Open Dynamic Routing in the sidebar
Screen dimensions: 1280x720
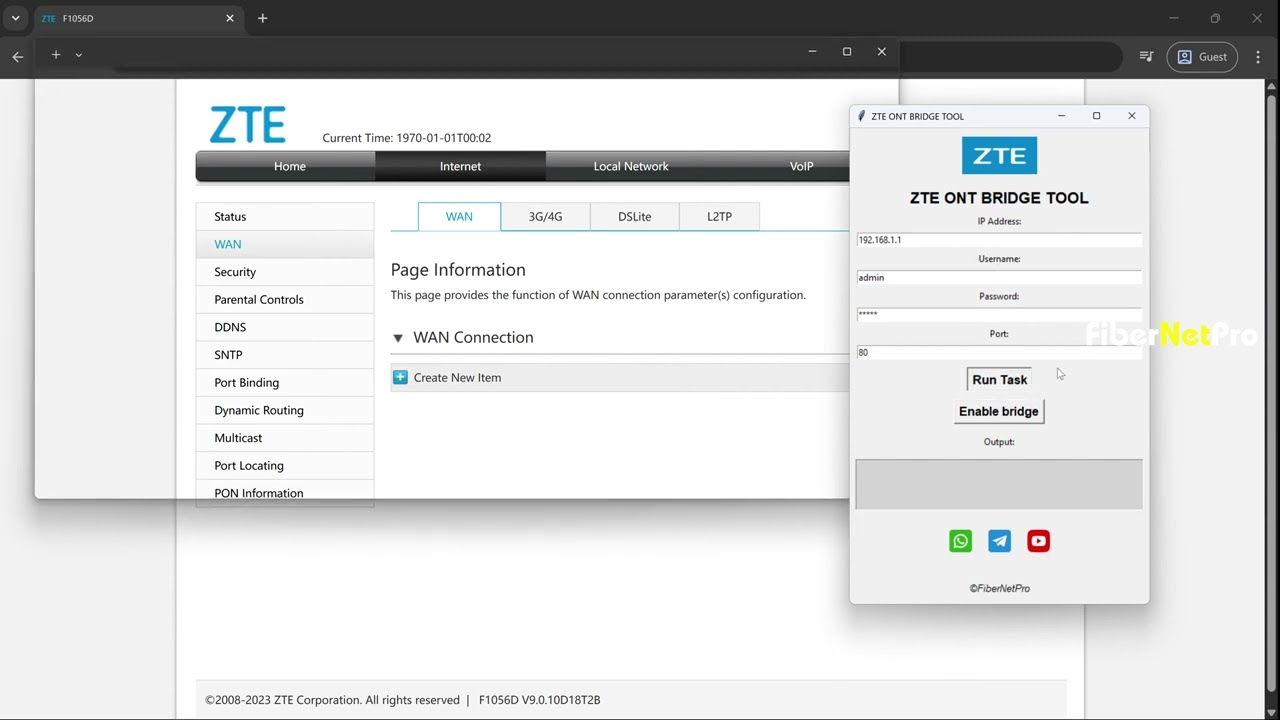coord(285,410)
